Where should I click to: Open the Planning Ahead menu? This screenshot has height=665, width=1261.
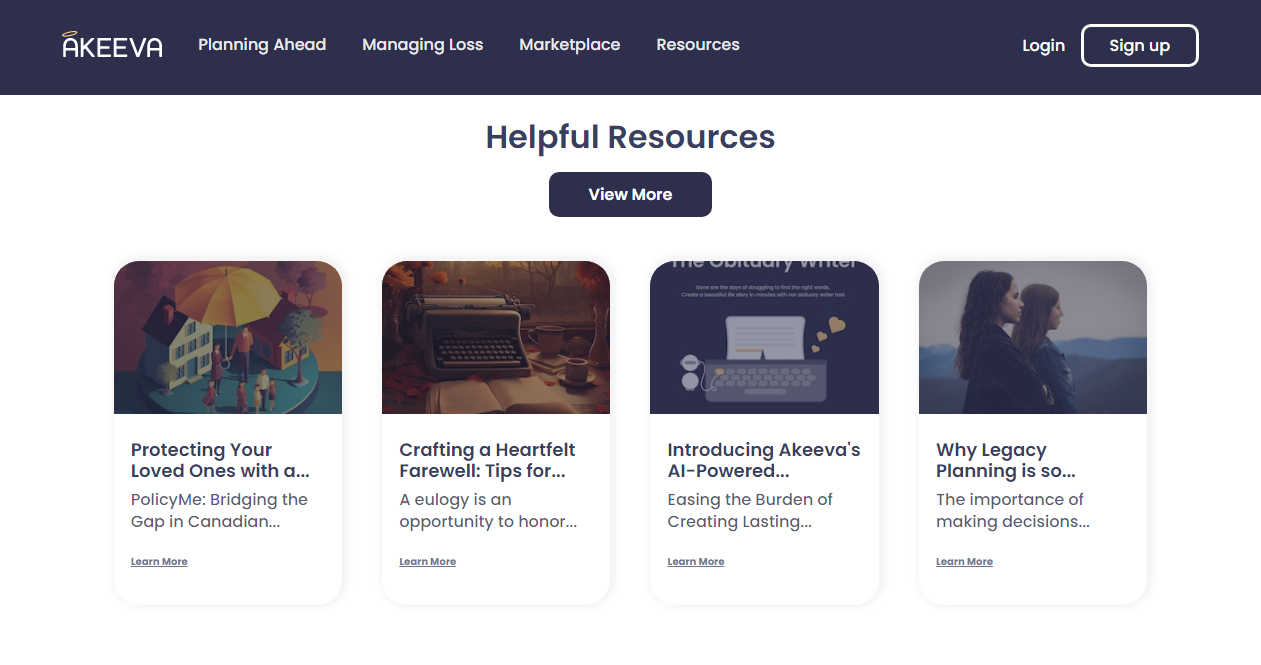coord(262,45)
